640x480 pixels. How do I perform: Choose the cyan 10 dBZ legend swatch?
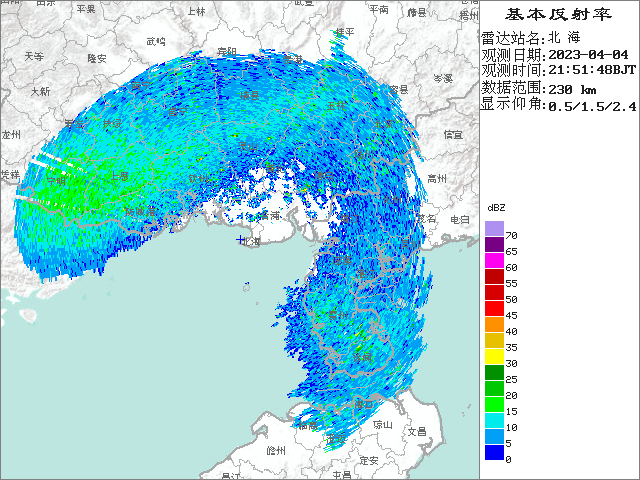tap(494, 420)
